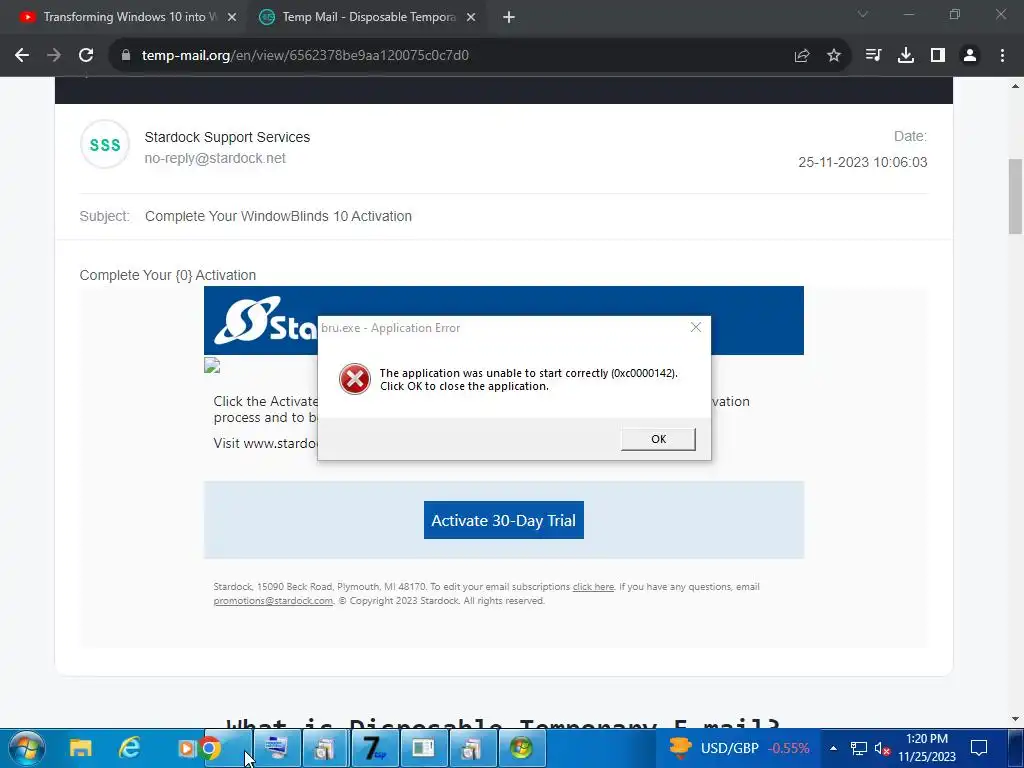Open the Action Center notifications icon
1024x768 pixels.
979,748
